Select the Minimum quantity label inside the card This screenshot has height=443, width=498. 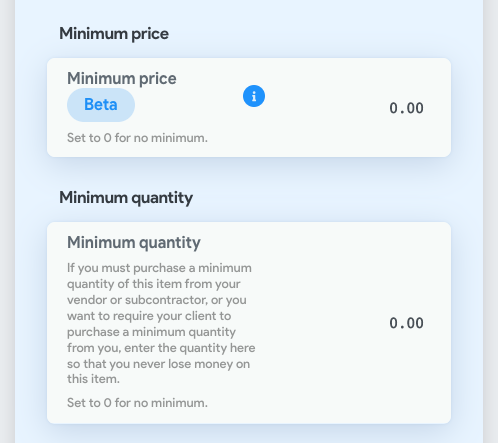(x=134, y=242)
